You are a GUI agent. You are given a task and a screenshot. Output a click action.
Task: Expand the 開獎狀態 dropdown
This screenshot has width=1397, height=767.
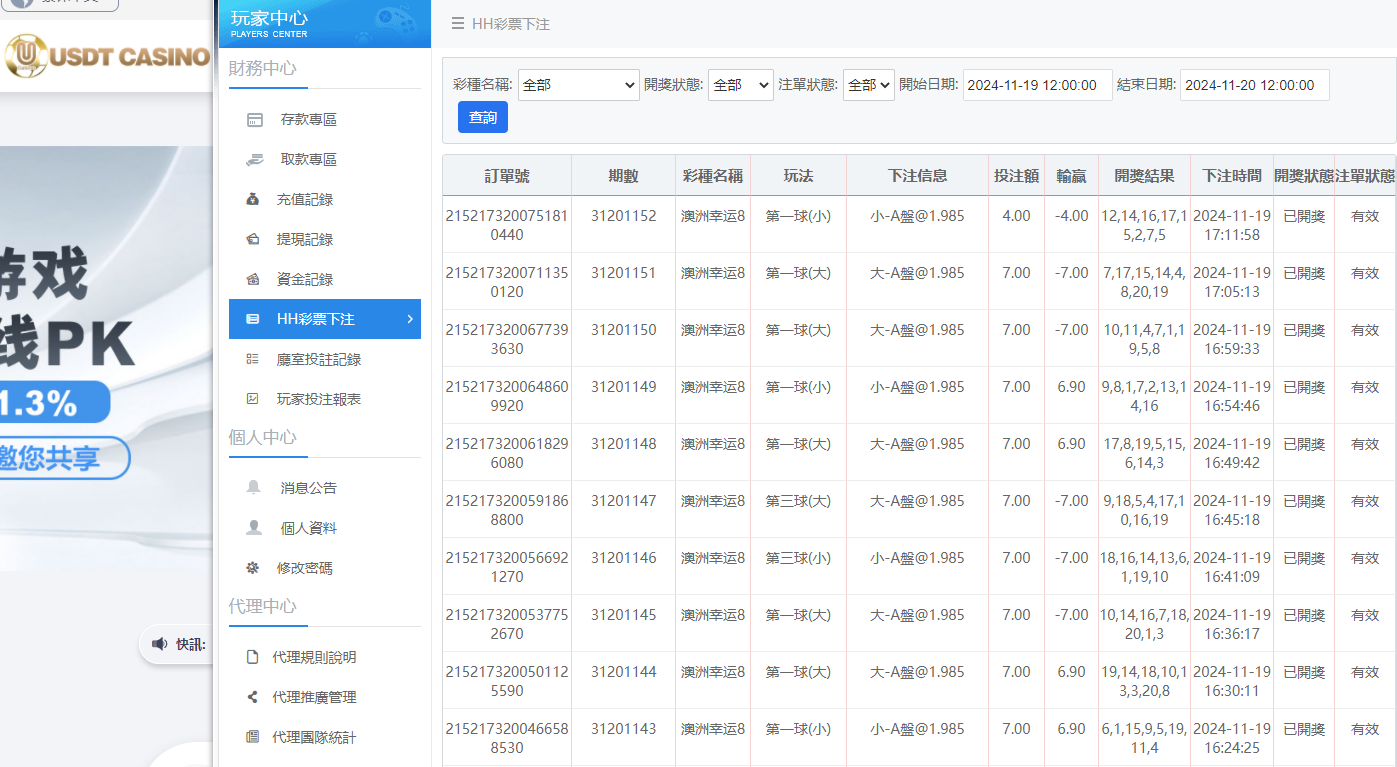740,85
